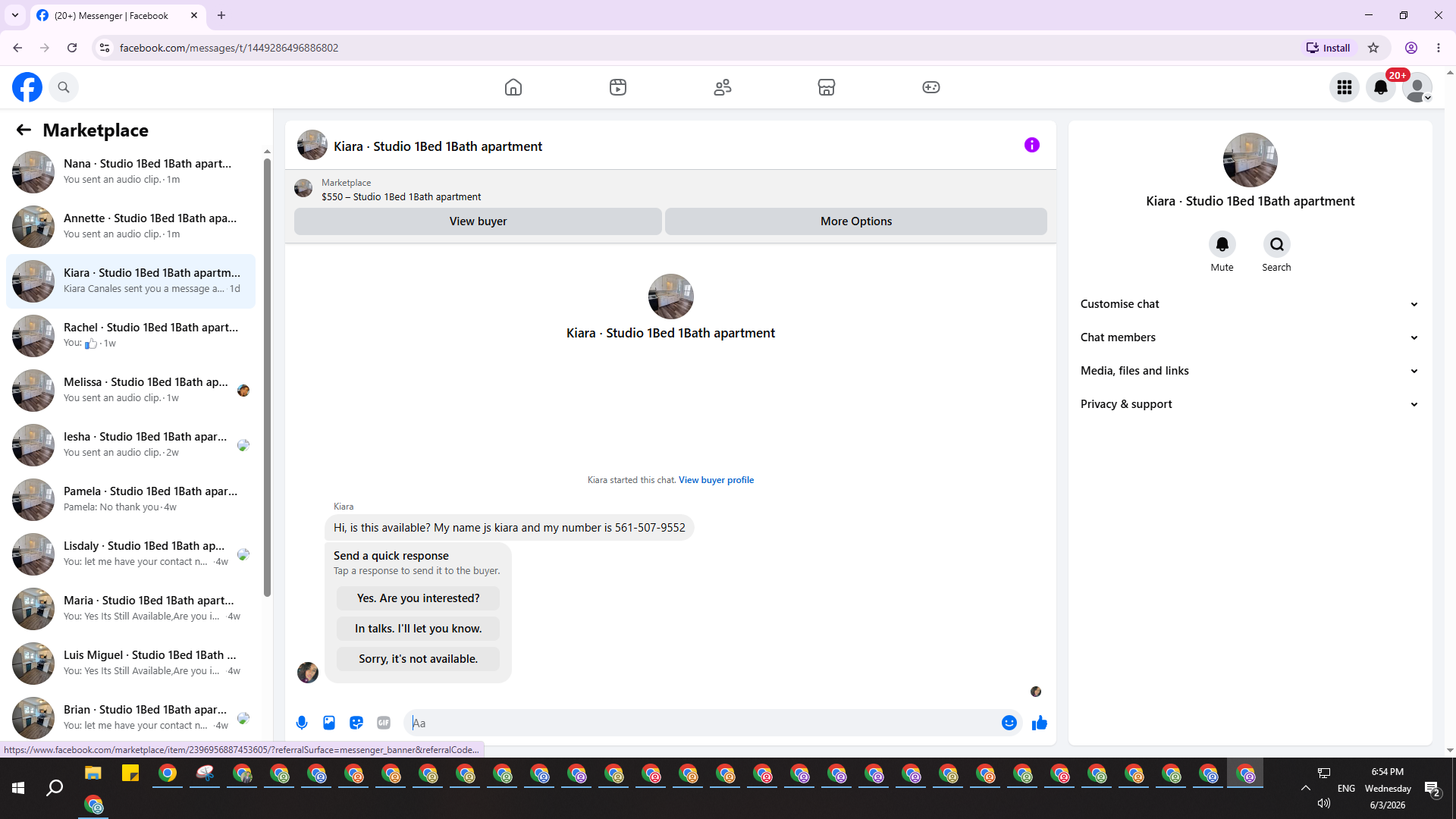Screen dimensions: 1456x819
Task: Open Facebook search magnifier
Action: tap(64, 87)
